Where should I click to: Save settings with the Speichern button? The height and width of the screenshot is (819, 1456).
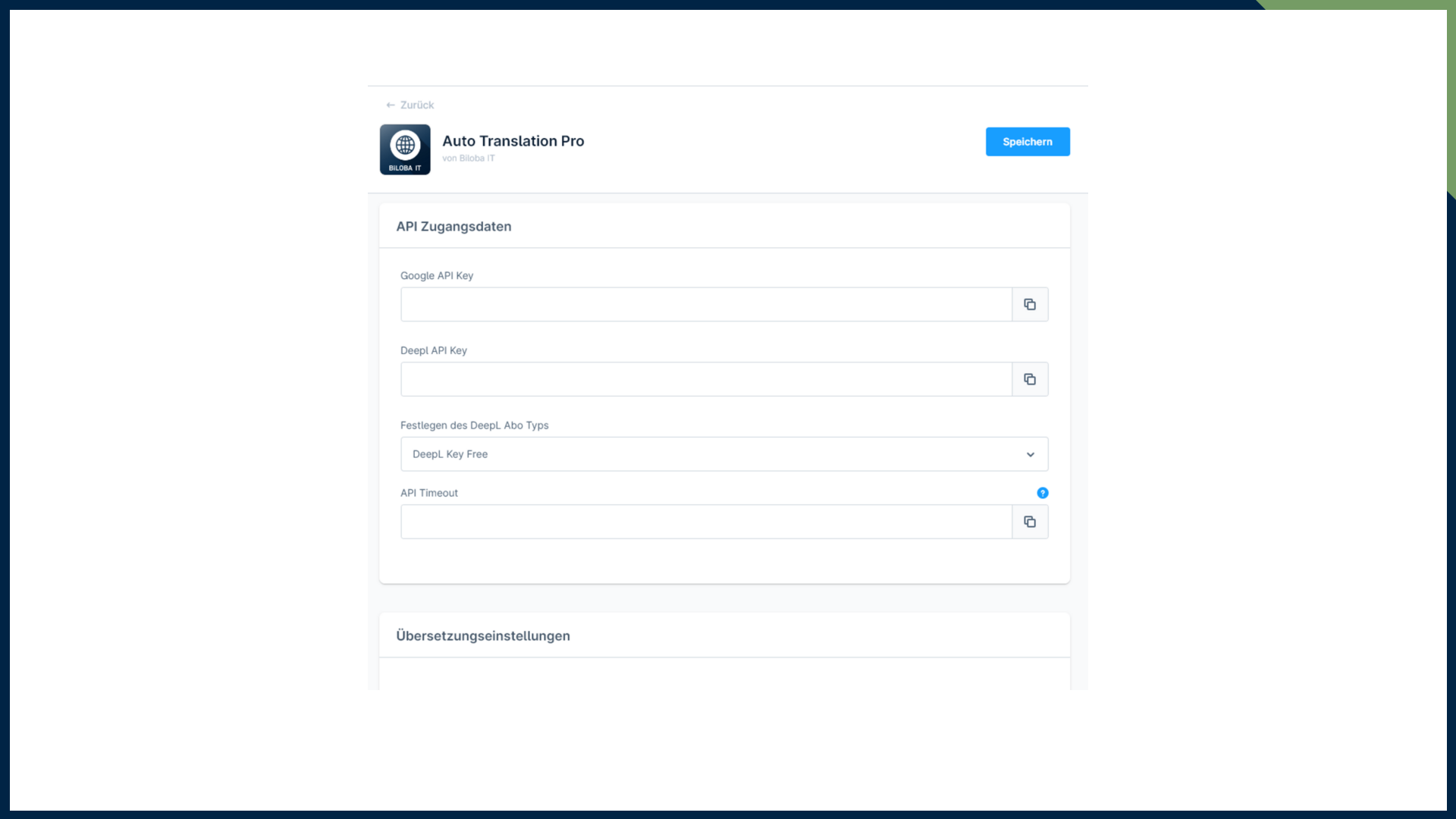[1027, 142]
